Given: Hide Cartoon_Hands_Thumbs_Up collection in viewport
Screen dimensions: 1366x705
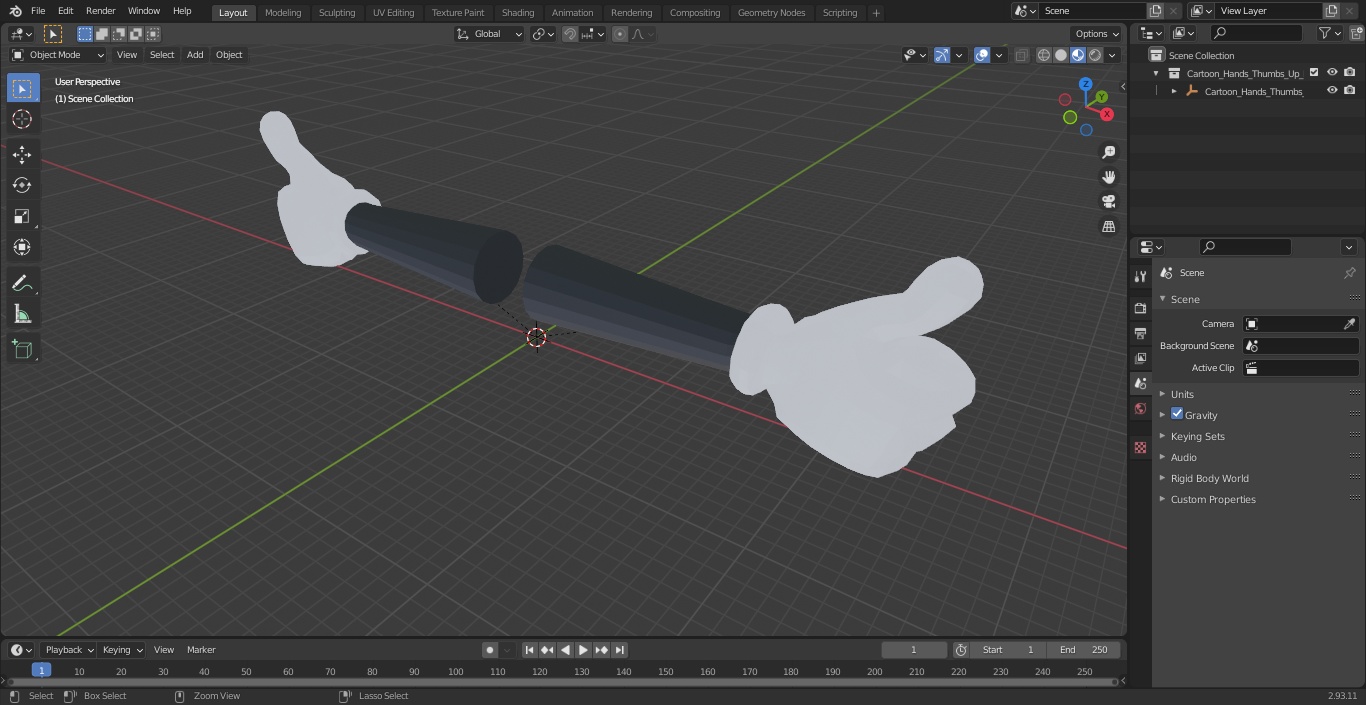Looking at the screenshot, I should pyautogui.click(x=1332, y=72).
